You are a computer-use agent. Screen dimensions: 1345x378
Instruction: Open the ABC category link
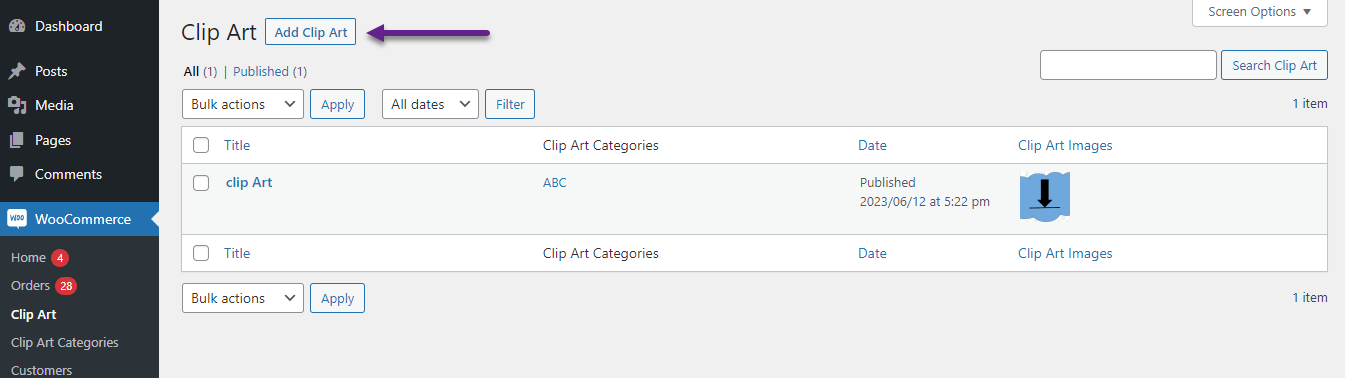pyautogui.click(x=555, y=183)
